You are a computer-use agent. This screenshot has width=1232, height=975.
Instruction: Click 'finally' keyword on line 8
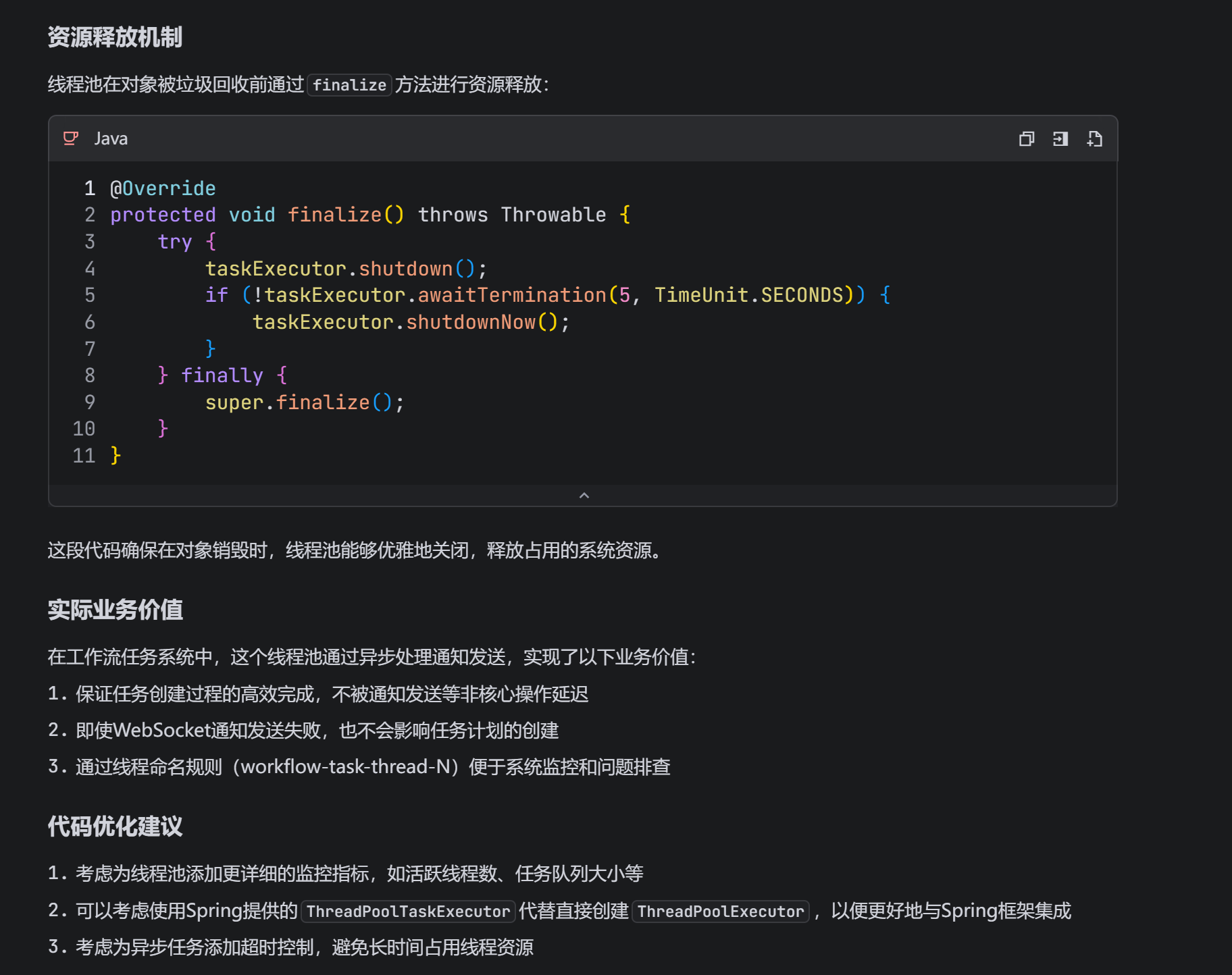[222, 375]
